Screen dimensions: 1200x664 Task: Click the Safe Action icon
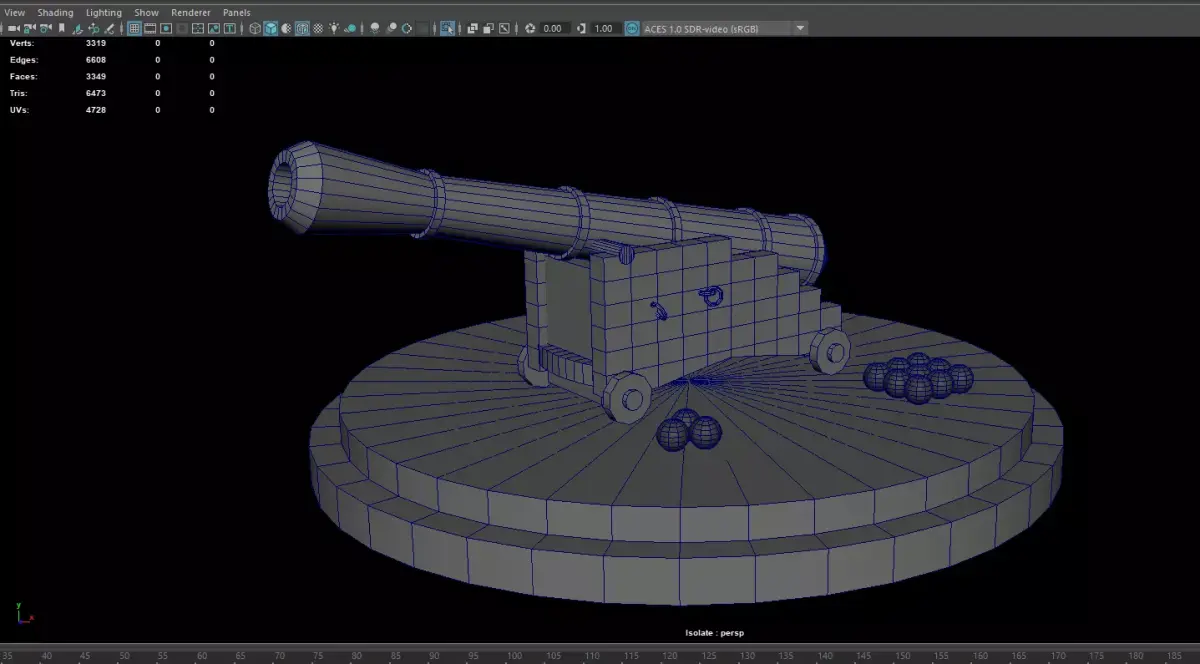coord(213,28)
